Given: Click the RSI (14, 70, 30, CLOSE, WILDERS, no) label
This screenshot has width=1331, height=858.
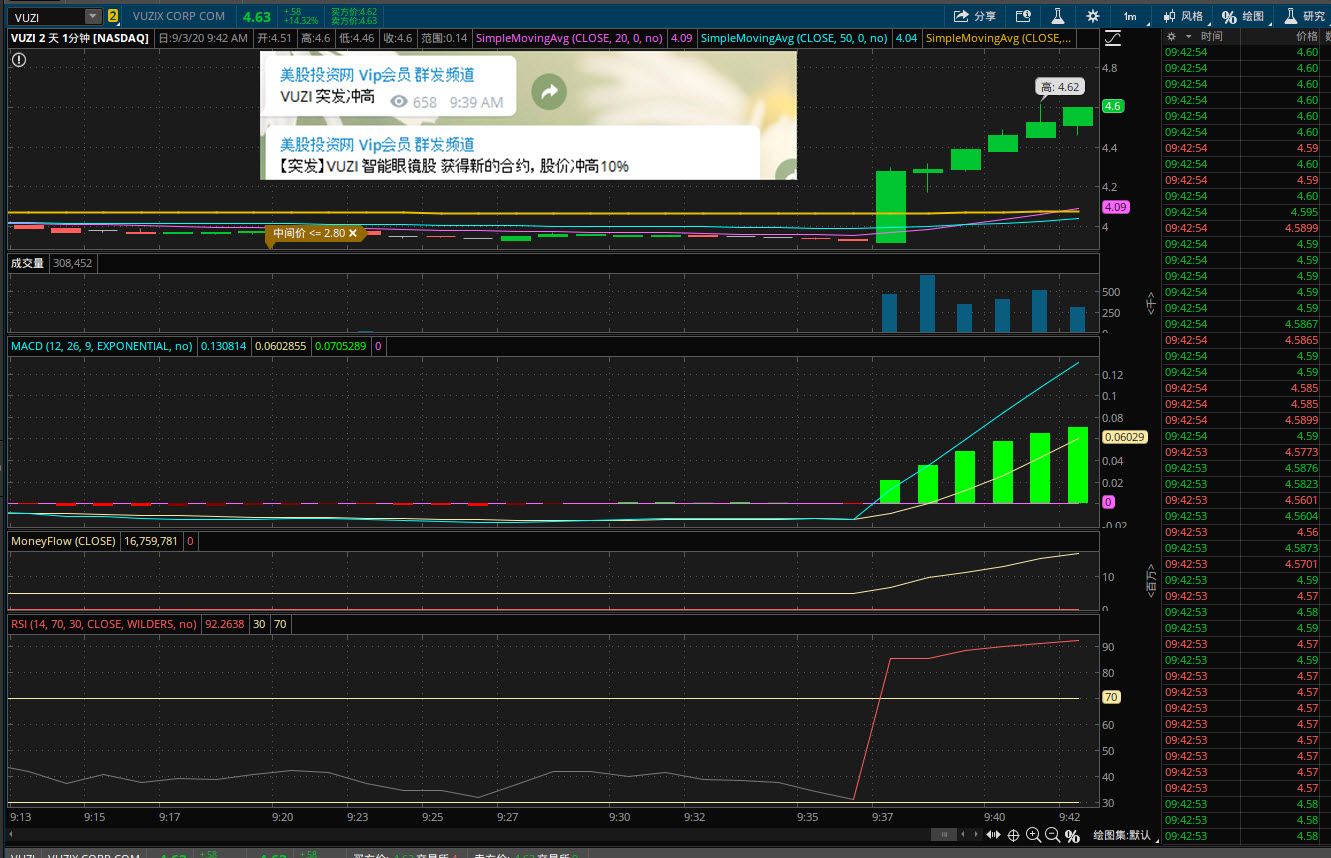Looking at the screenshot, I should pos(103,624).
